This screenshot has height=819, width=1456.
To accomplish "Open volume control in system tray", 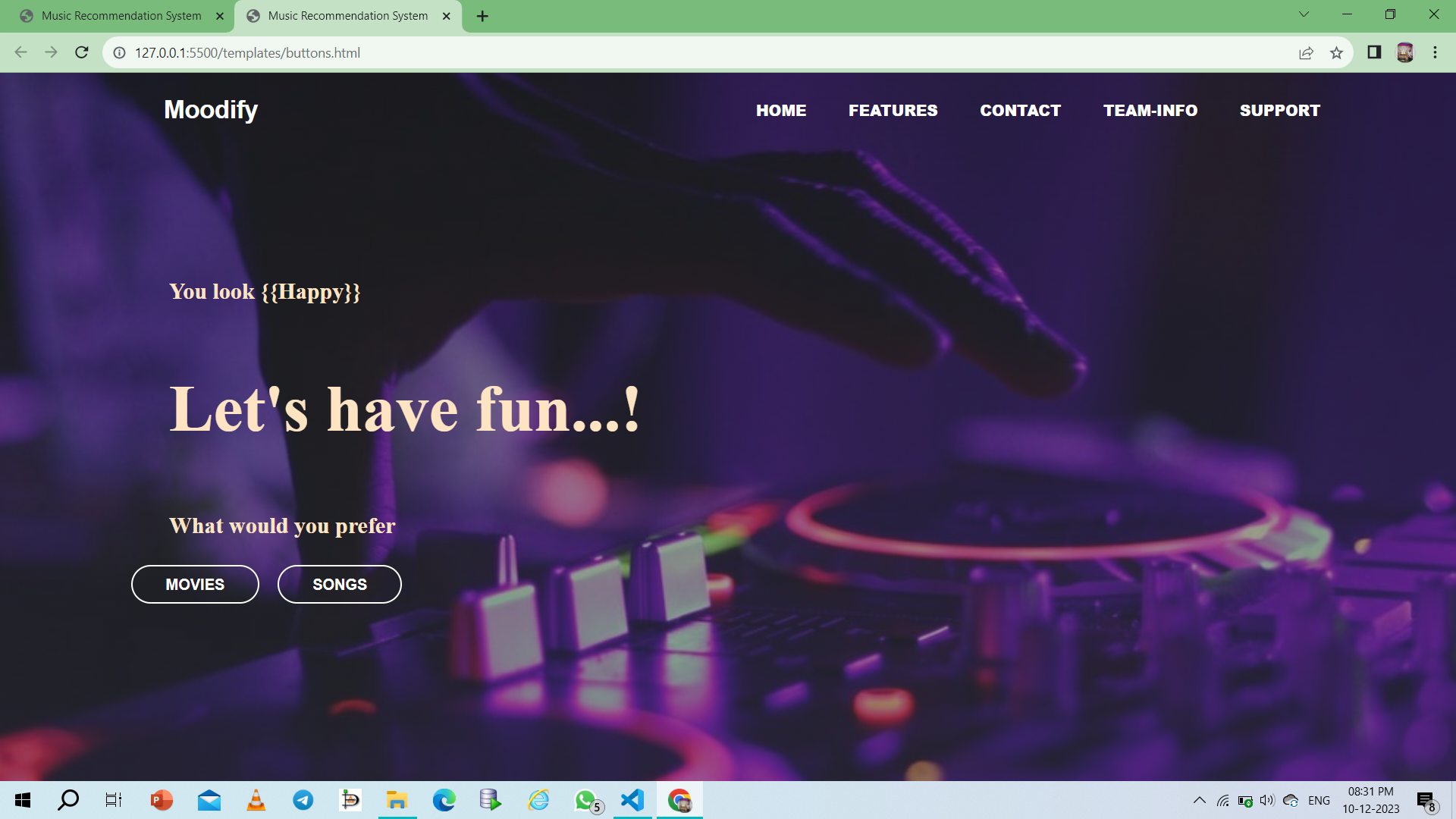I will tap(1266, 800).
